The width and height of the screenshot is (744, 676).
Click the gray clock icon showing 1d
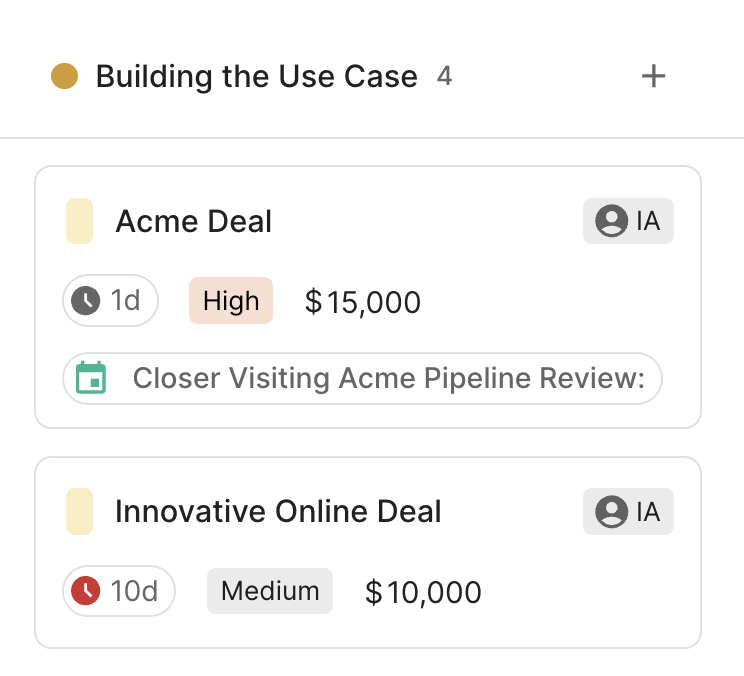pos(86,300)
